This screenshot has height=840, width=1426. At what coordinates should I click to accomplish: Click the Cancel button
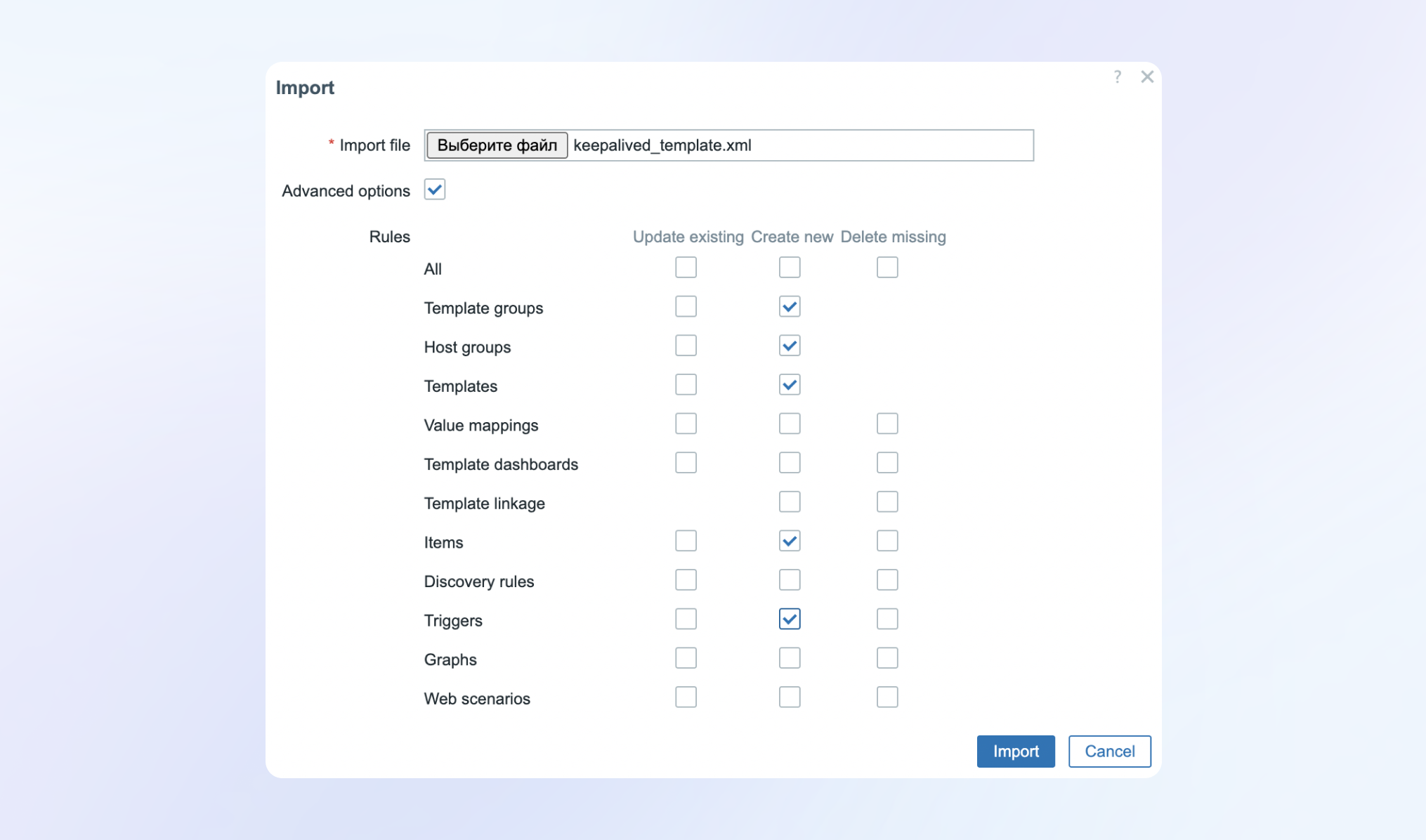click(x=1108, y=752)
